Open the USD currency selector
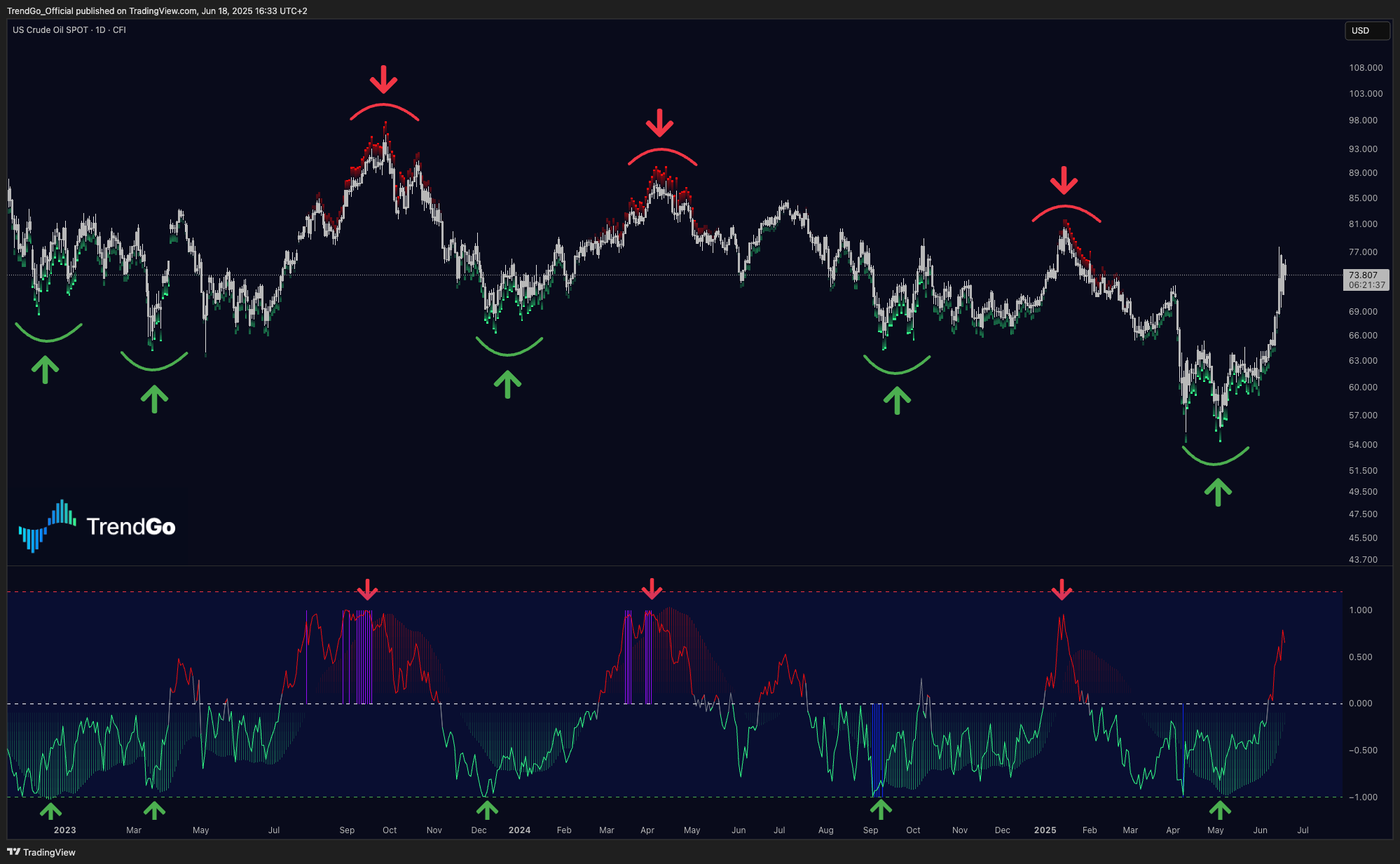The width and height of the screenshot is (1400, 864). coord(1366,31)
